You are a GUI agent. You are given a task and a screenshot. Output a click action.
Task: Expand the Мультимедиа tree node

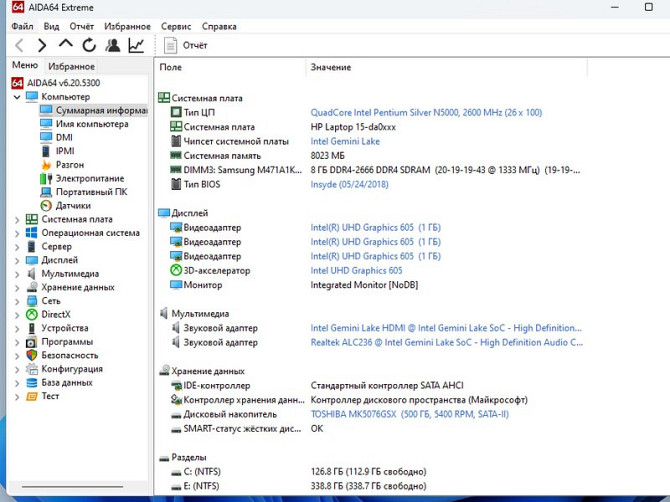17,275
